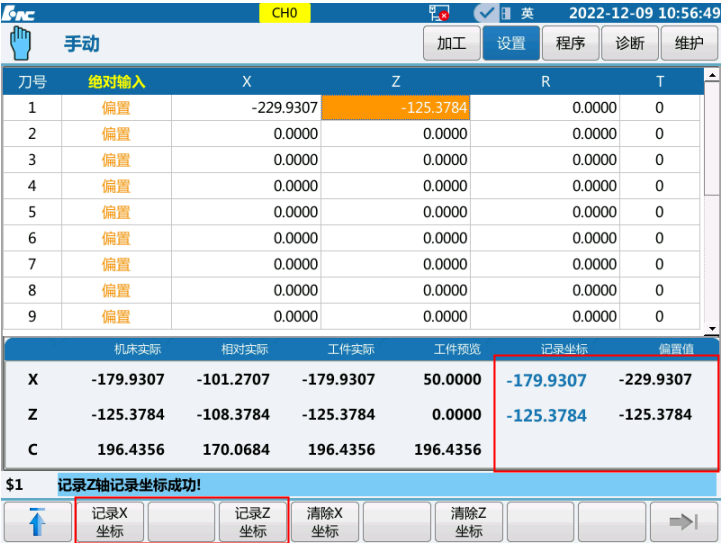Click the 手动 mode label
This screenshot has width=721, height=543.
(81, 44)
